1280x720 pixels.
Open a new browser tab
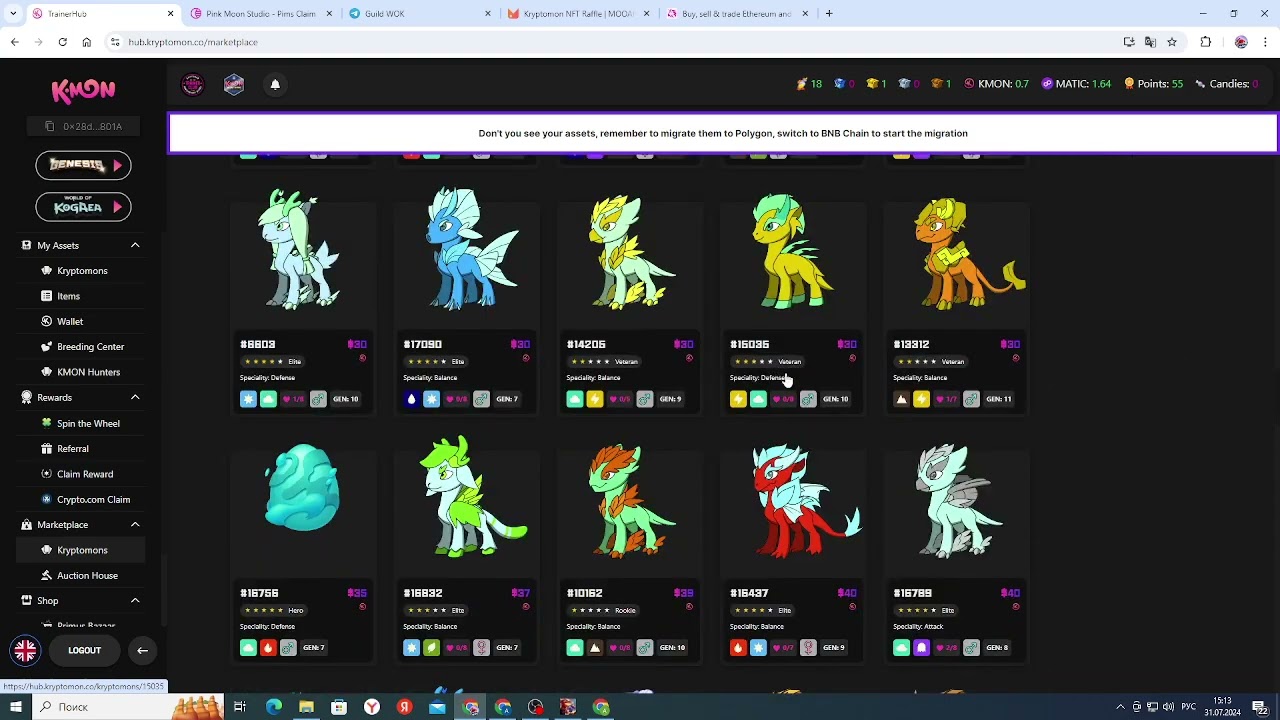[x=829, y=14]
